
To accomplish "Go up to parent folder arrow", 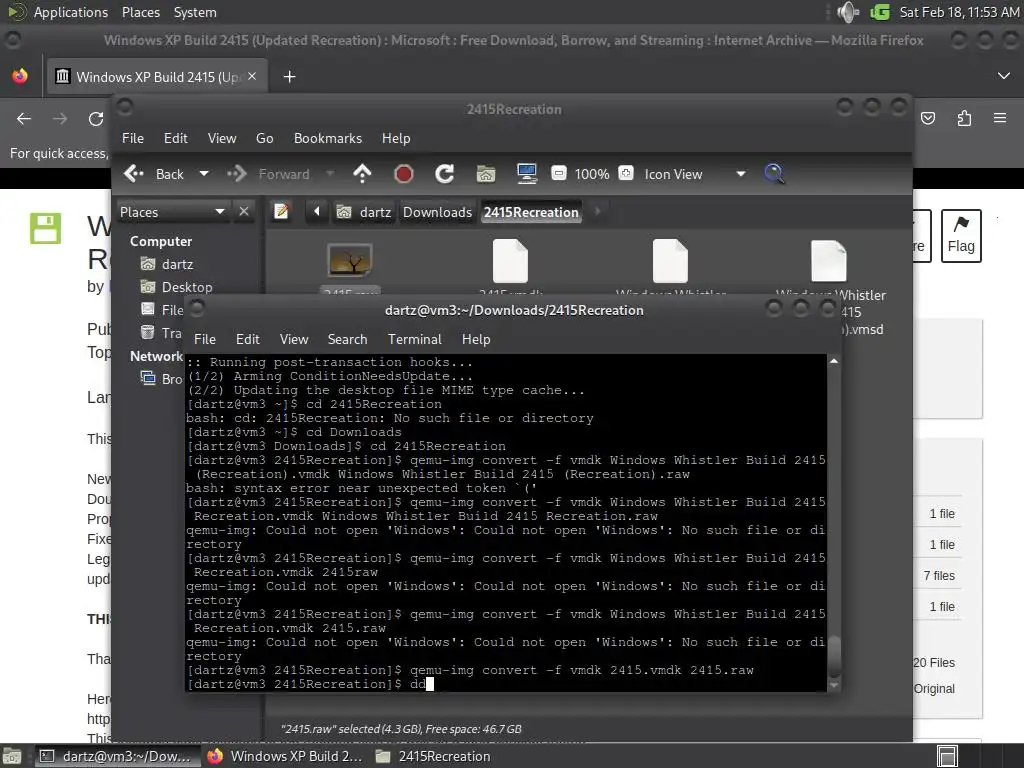I will 362,174.
